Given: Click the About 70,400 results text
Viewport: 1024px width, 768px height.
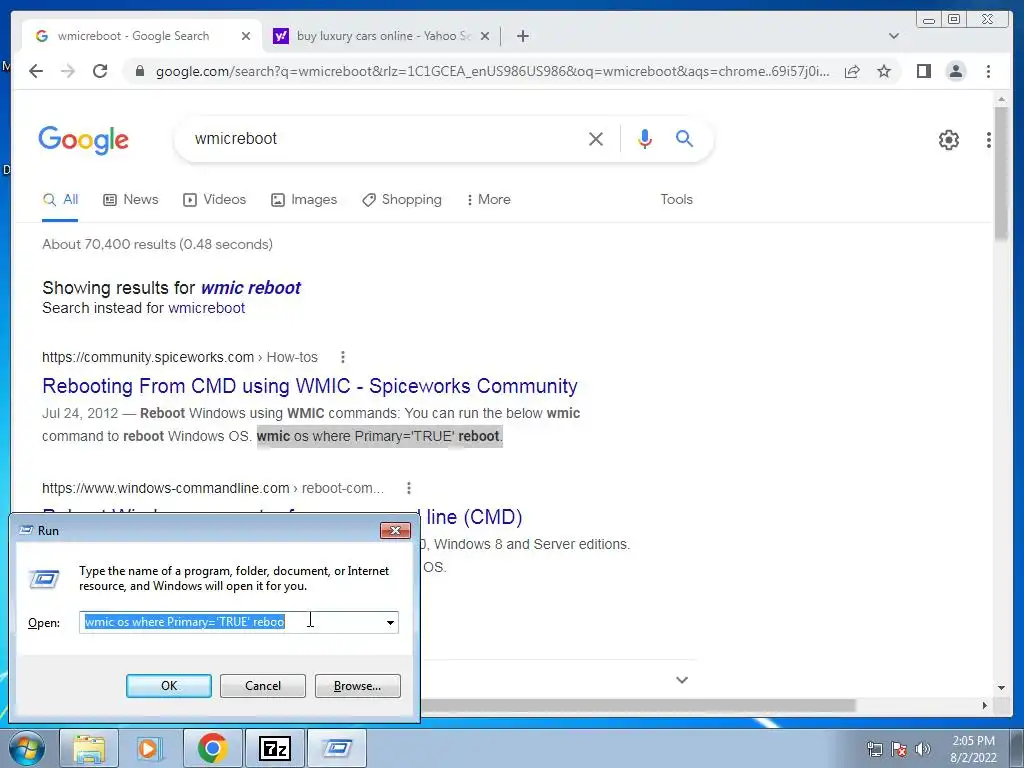Looking at the screenshot, I should coord(157,244).
